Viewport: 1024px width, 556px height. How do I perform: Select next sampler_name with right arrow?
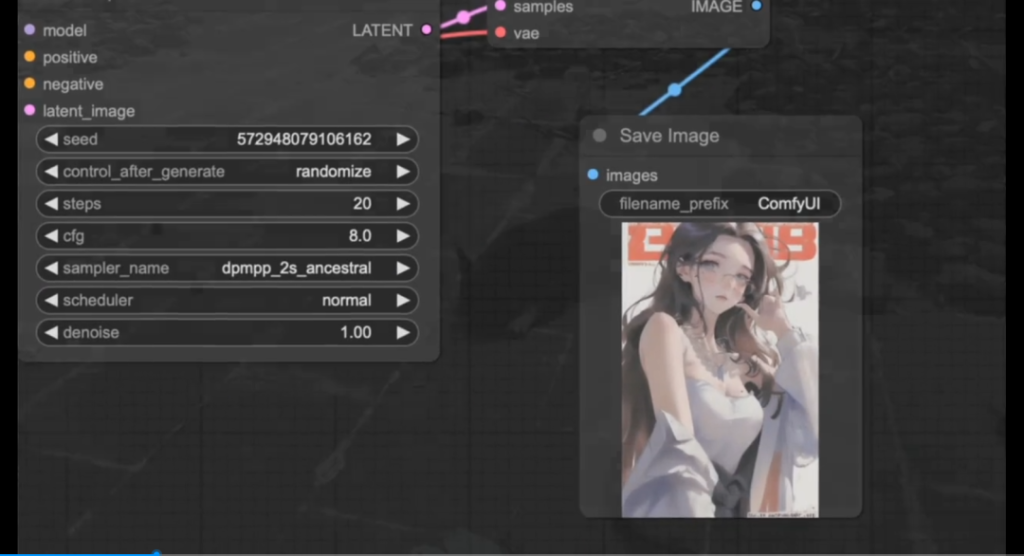click(x=403, y=268)
